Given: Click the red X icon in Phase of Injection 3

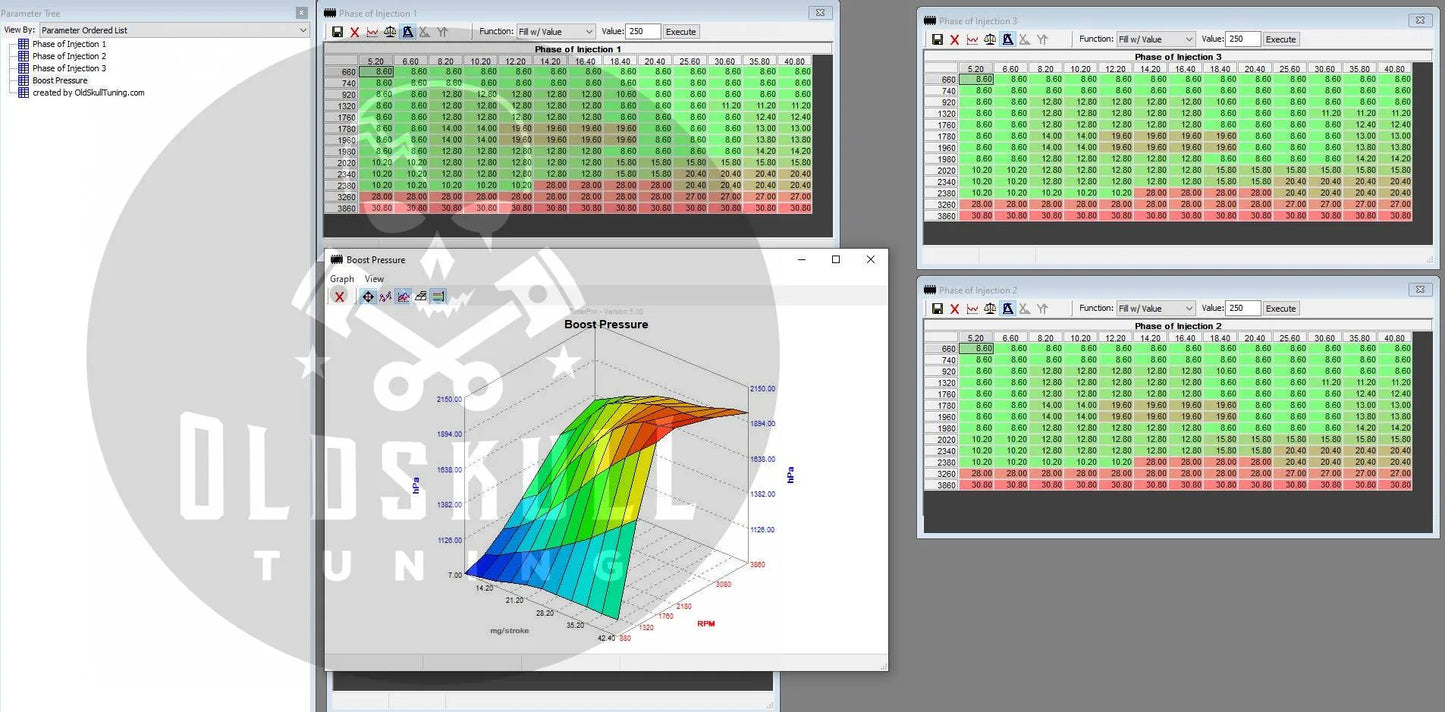Looking at the screenshot, I should [954, 40].
